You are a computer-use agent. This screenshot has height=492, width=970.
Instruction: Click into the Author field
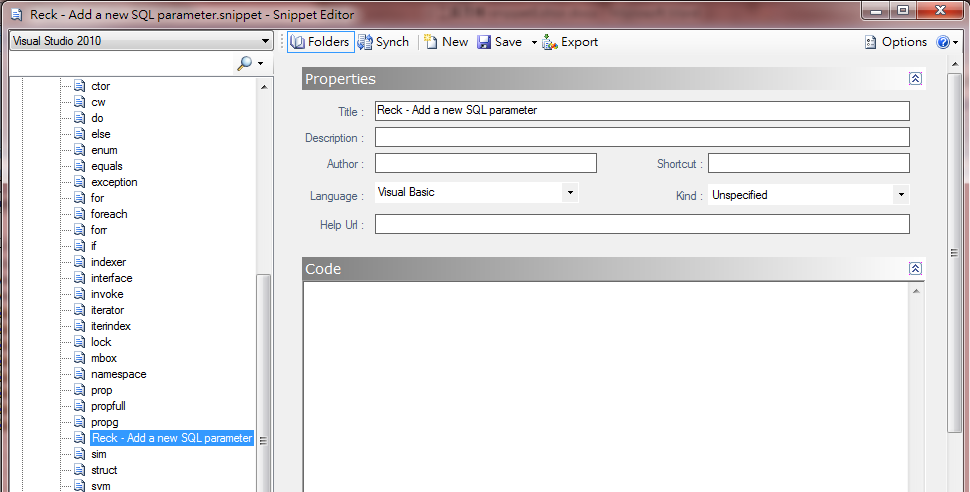tap(486, 163)
